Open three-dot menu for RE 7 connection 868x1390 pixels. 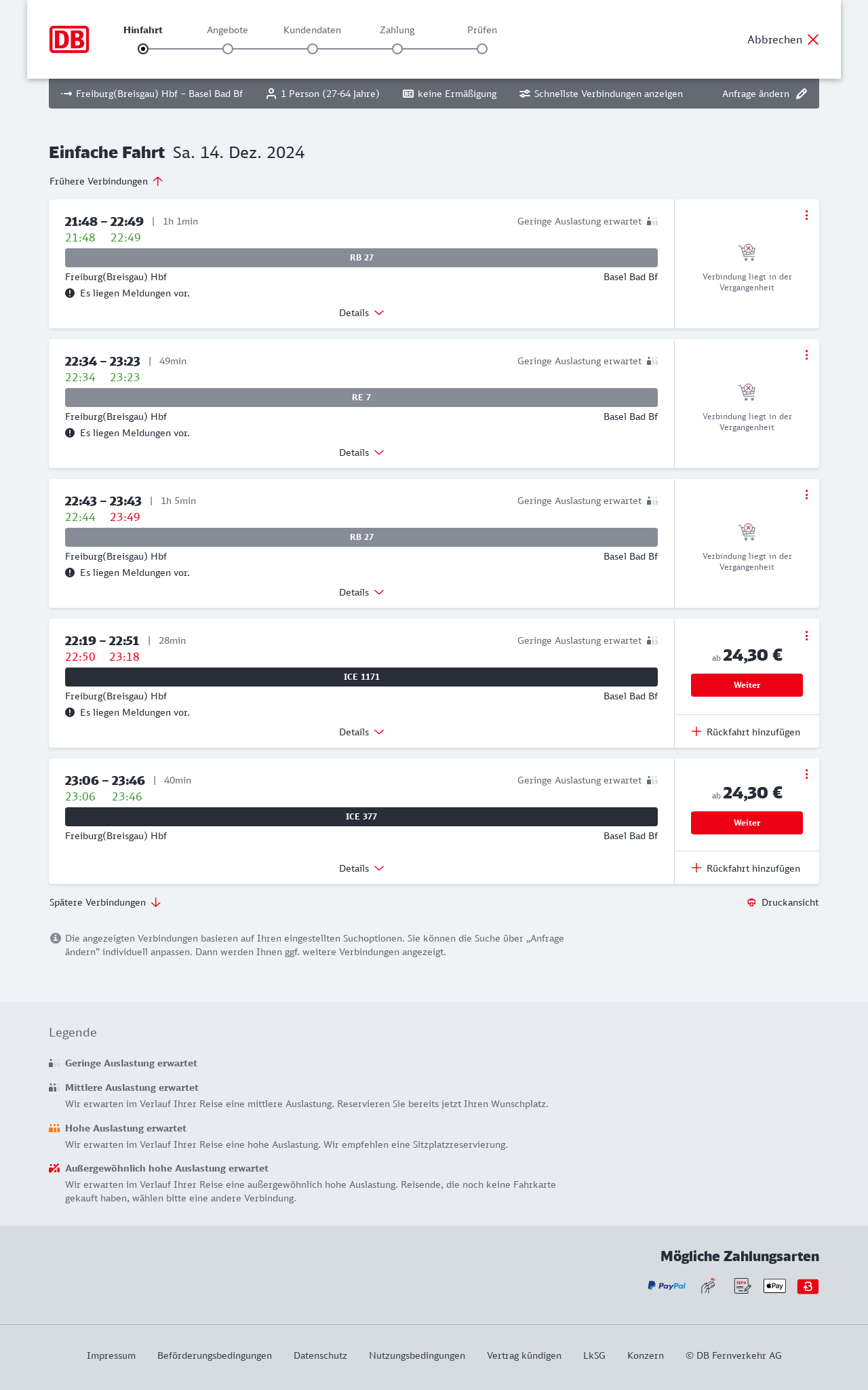point(806,355)
